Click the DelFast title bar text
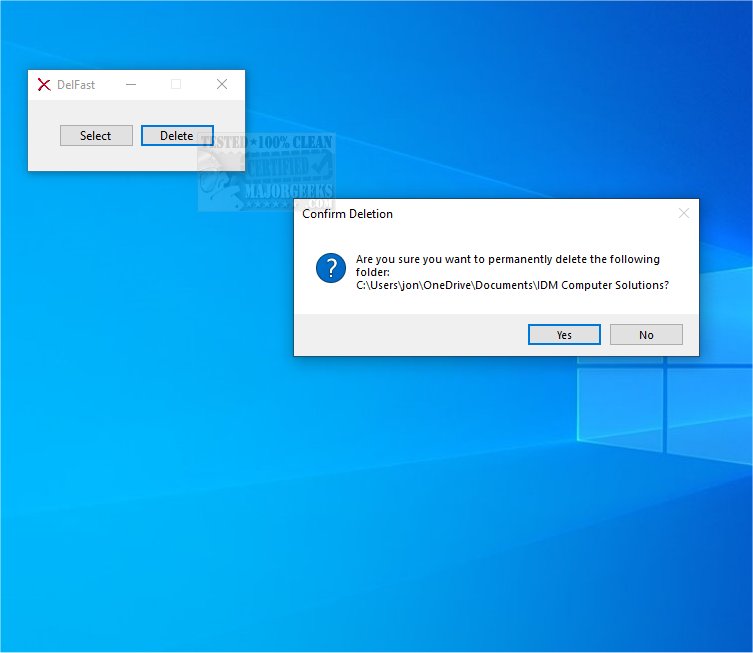Image resolution: width=753 pixels, height=653 pixels. coord(76,85)
